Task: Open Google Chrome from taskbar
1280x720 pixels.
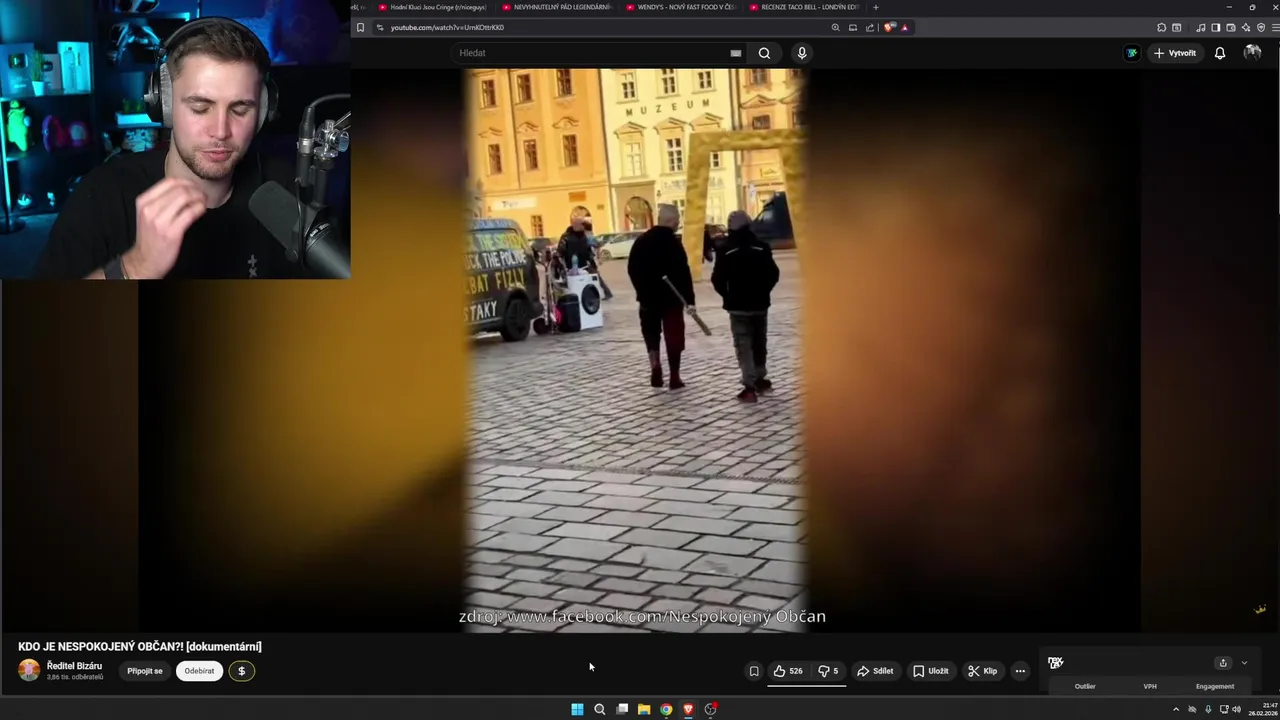Action: point(666,709)
